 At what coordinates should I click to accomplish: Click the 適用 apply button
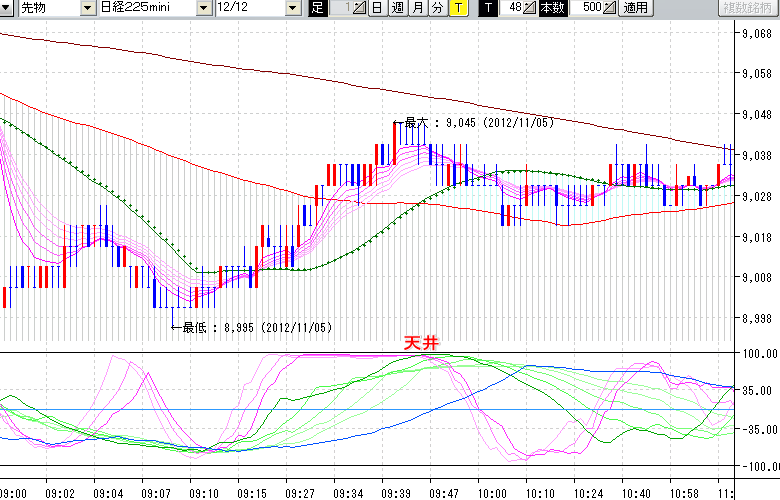click(x=635, y=8)
